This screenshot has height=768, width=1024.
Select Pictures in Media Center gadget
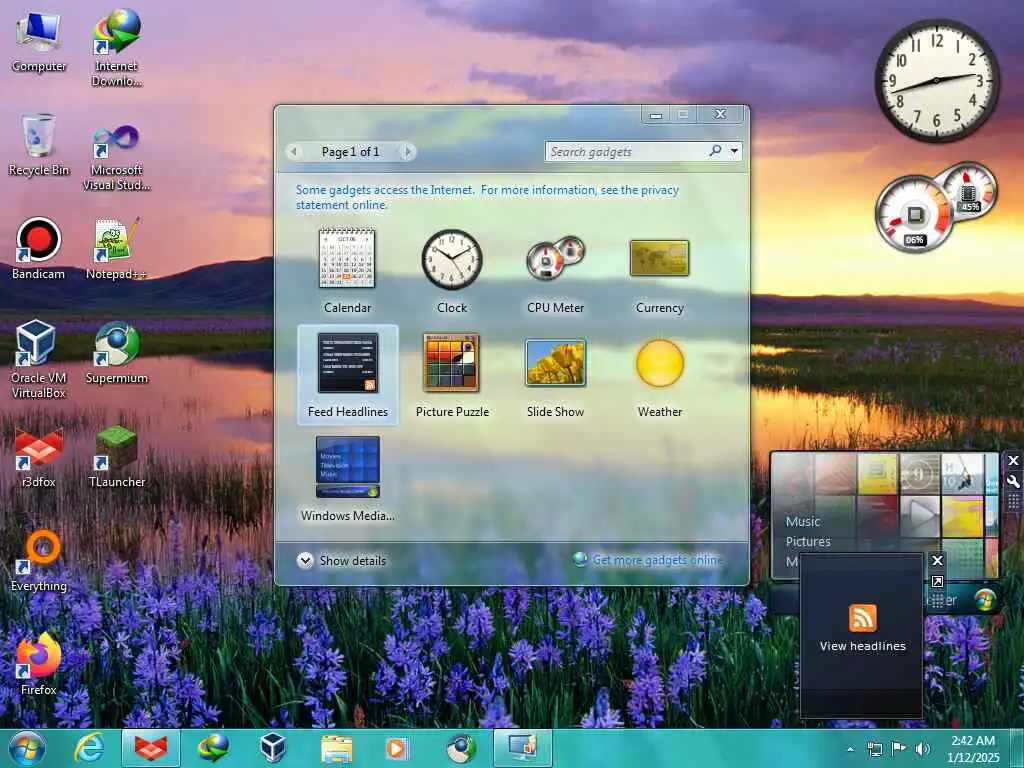click(808, 541)
